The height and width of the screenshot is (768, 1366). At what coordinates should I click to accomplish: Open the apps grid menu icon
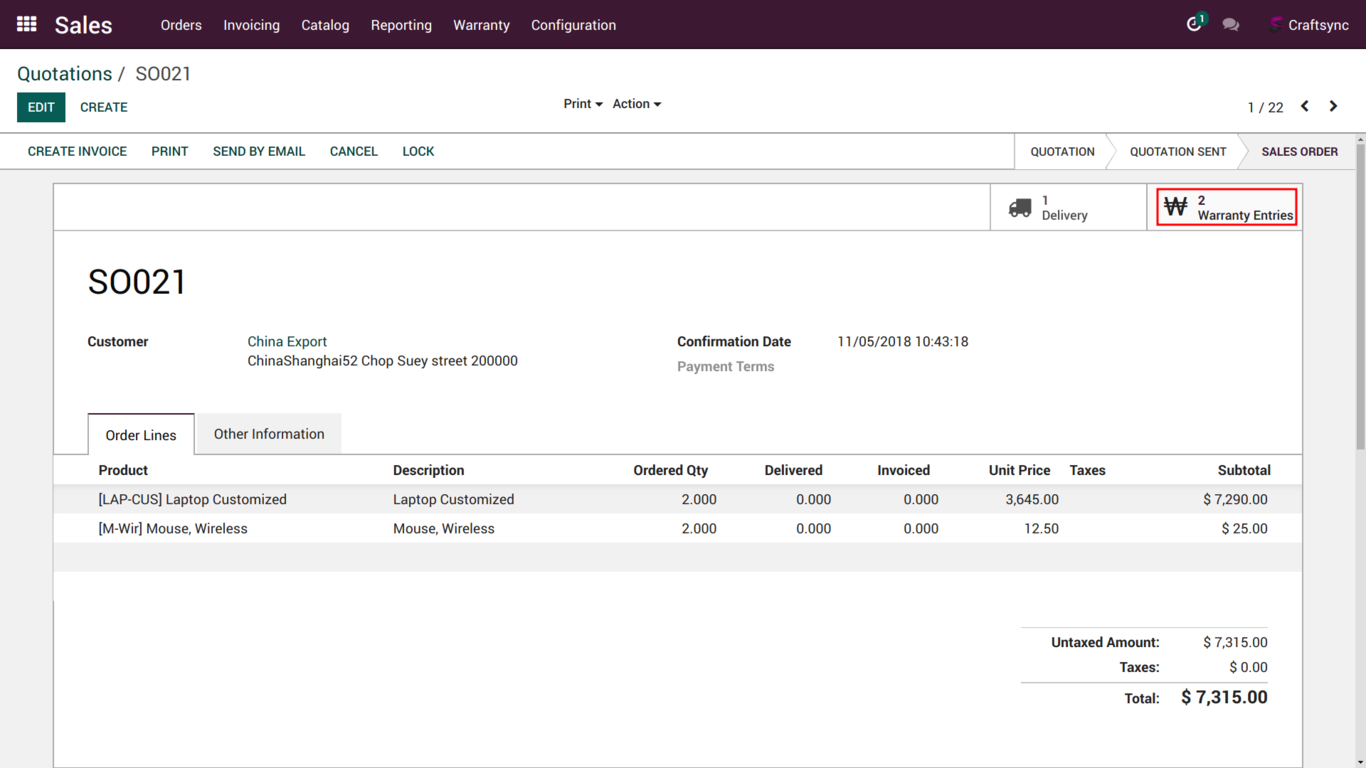pos(27,24)
